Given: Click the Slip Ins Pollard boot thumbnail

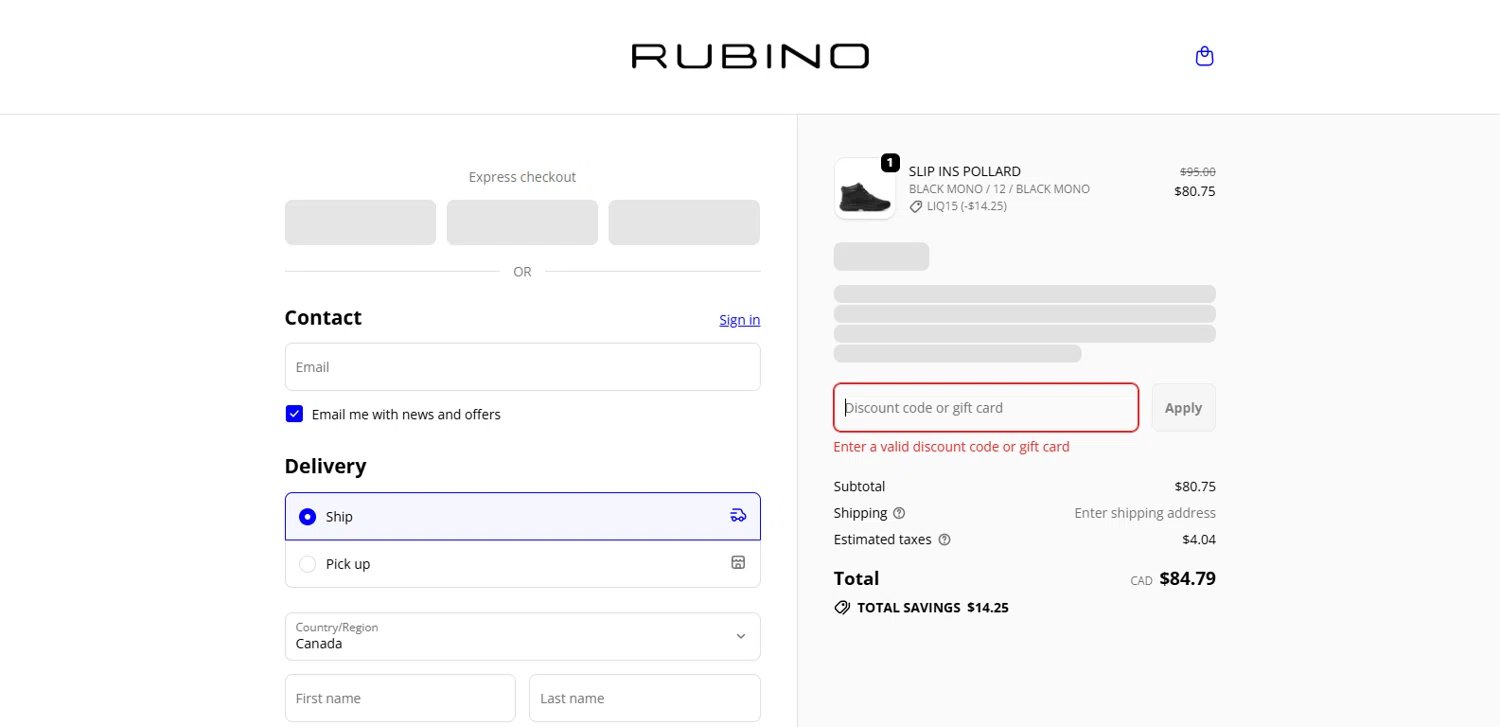Looking at the screenshot, I should (865, 189).
